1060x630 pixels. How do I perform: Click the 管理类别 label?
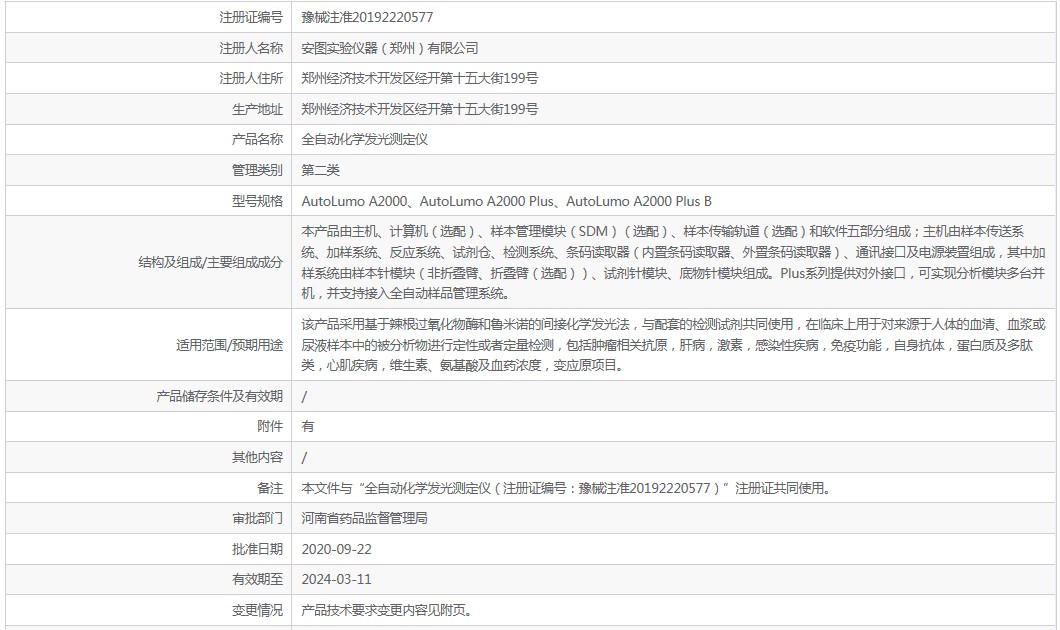258,170
